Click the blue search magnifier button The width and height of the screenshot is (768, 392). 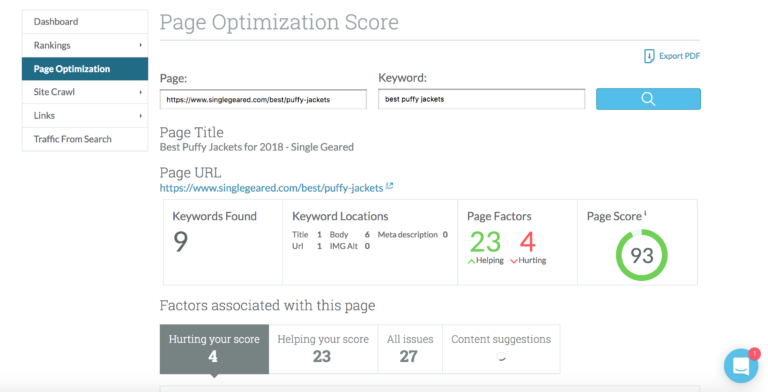648,99
